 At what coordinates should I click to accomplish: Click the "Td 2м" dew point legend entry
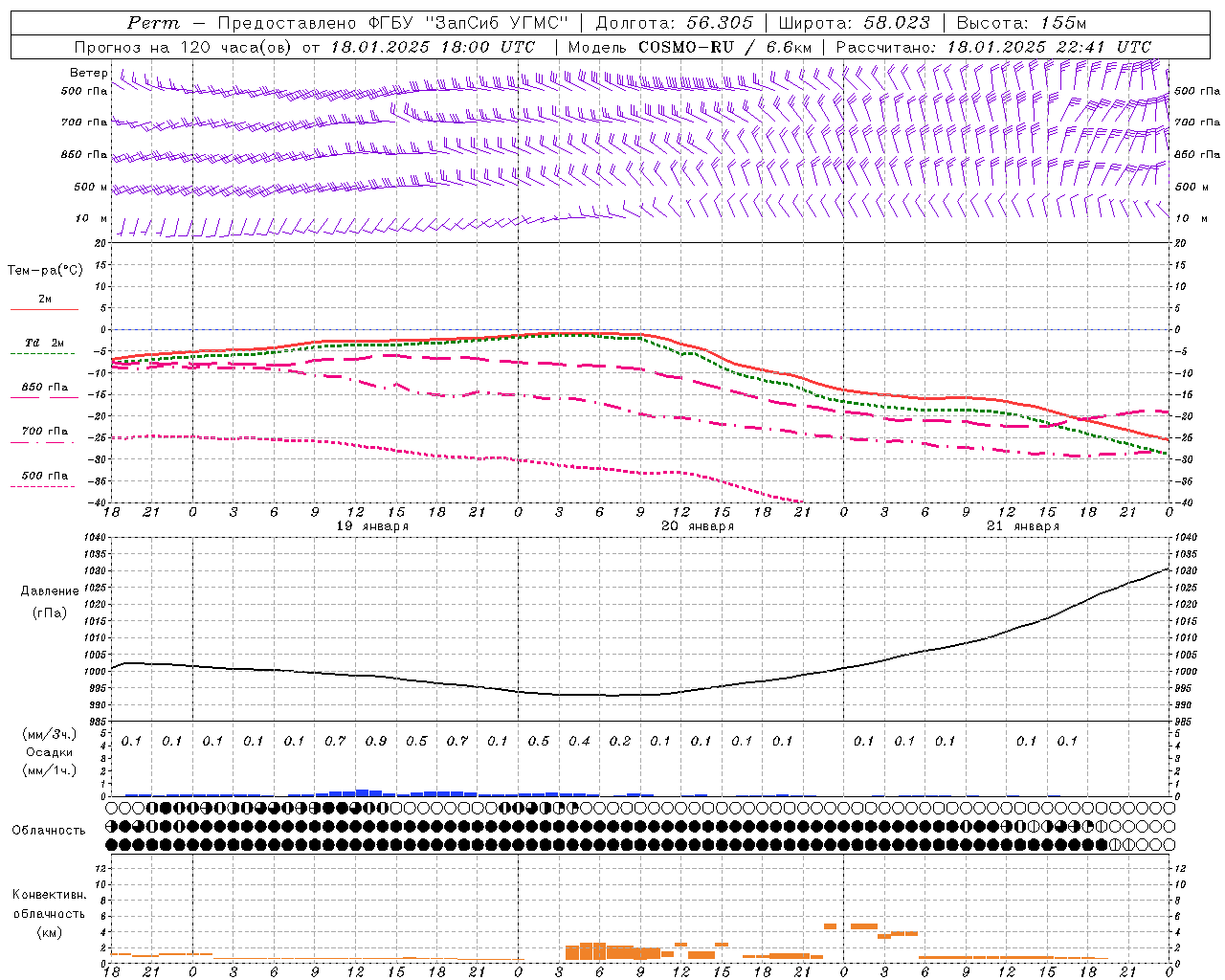click(x=44, y=343)
